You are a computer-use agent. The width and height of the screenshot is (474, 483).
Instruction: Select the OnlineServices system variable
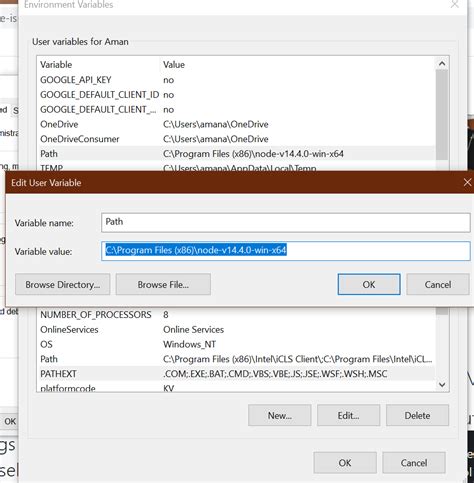tap(236, 330)
